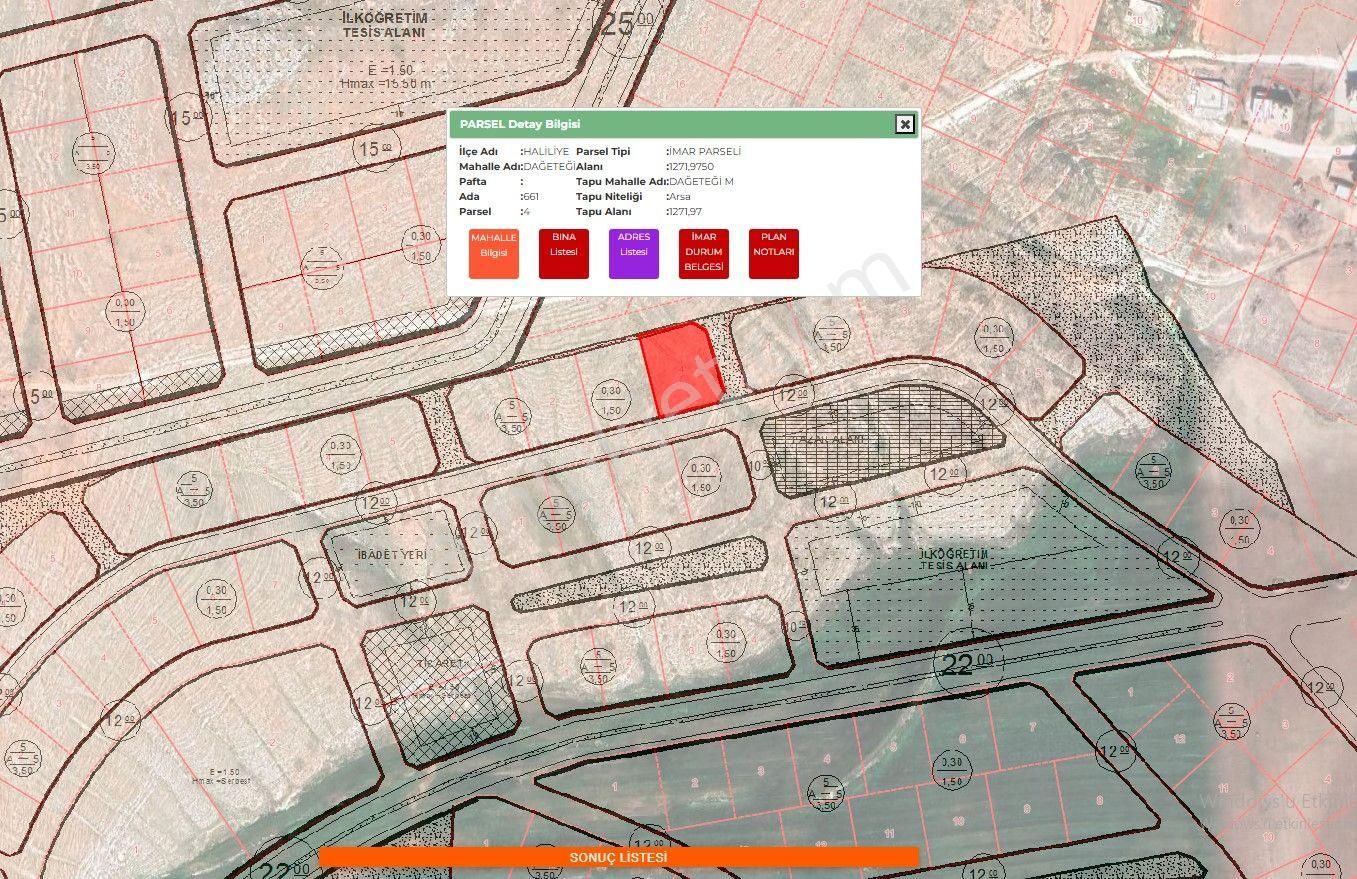Open the PLAN NOTLARI button
The width and height of the screenshot is (1357, 879).
(774, 253)
